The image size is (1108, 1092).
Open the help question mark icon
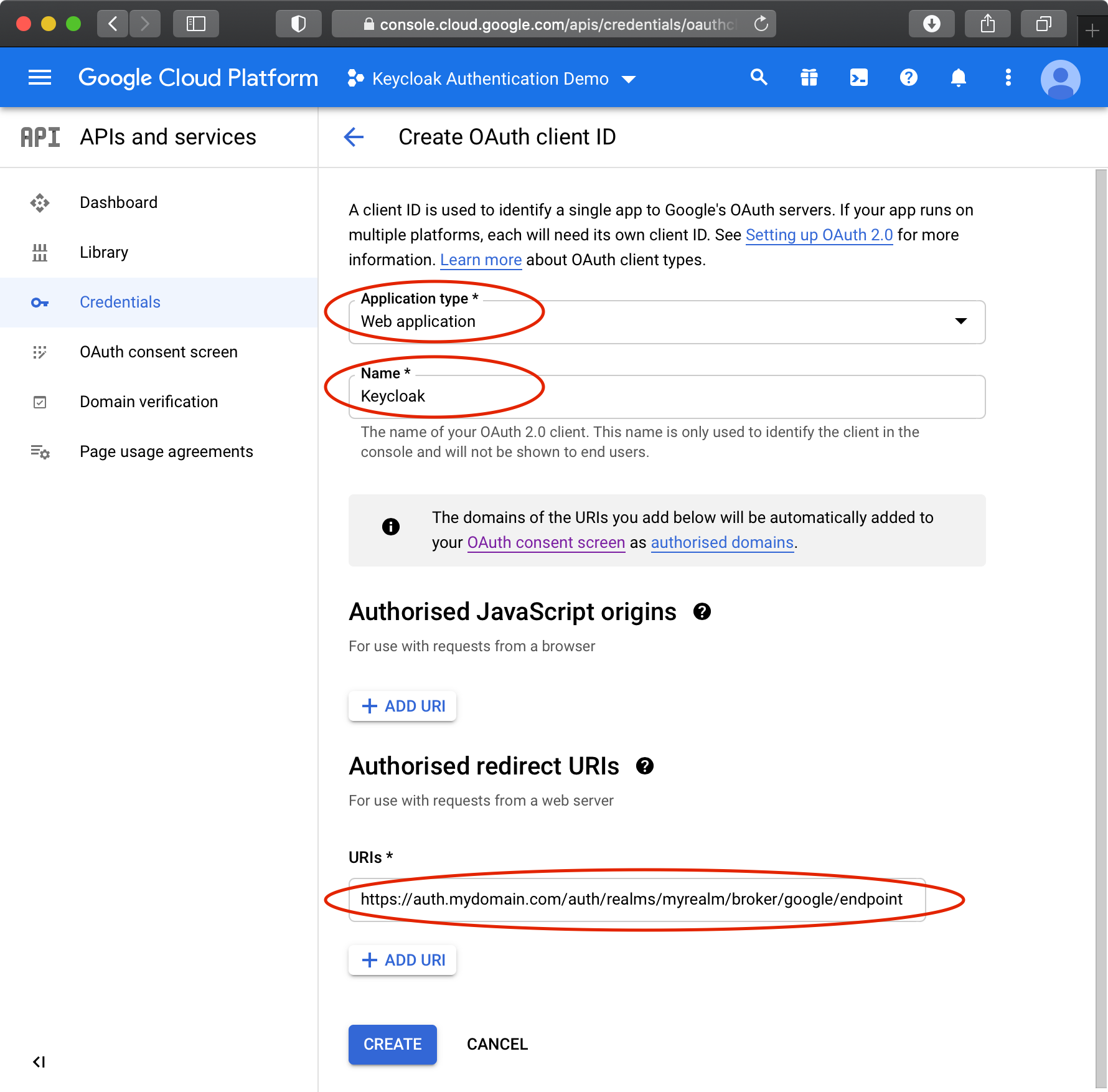pyautogui.click(x=908, y=77)
